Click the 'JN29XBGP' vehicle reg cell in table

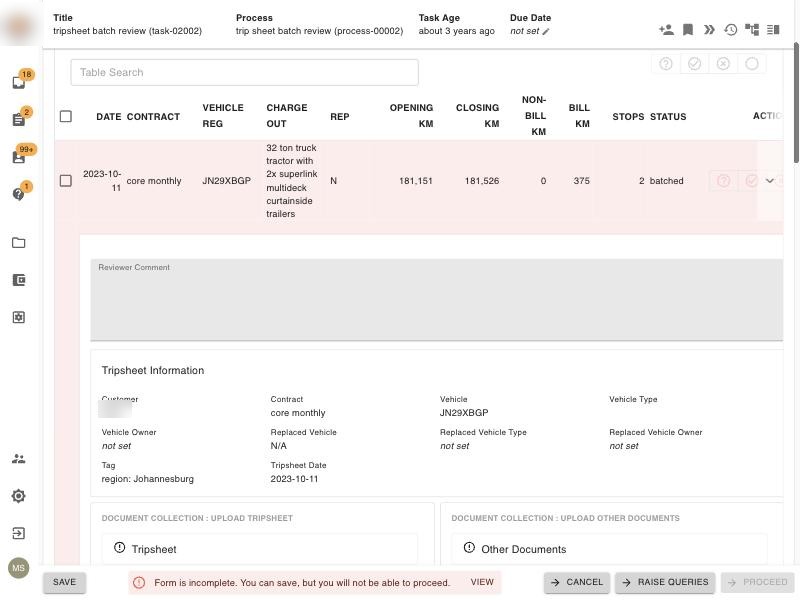pyautogui.click(x=227, y=181)
